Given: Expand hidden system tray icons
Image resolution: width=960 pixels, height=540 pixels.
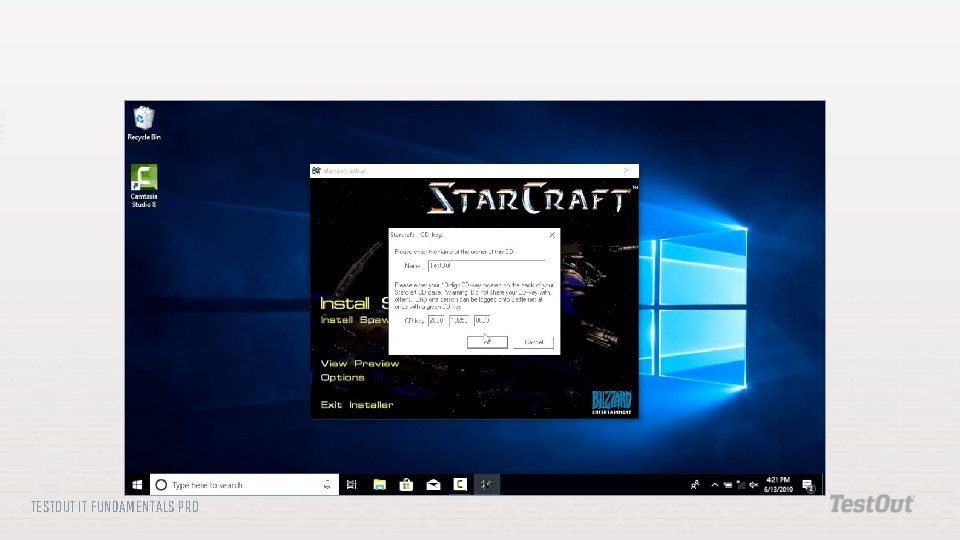Looking at the screenshot, I should click(x=714, y=485).
